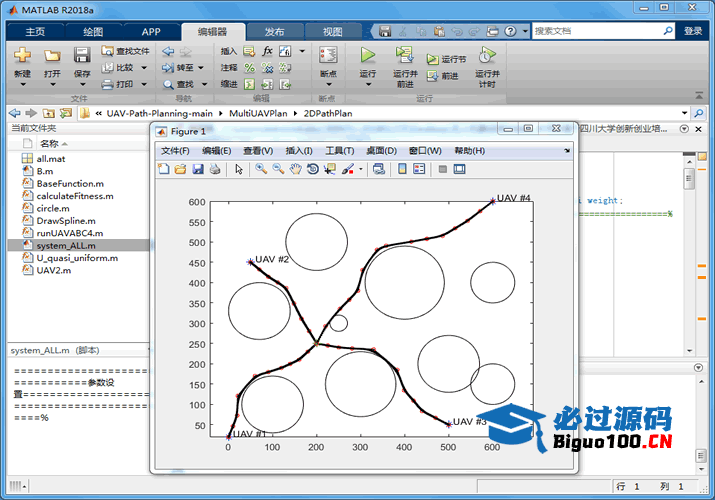Click the 名称 (Name) column header
The height and width of the screenshot is (500, 715).
coord(49,144)
